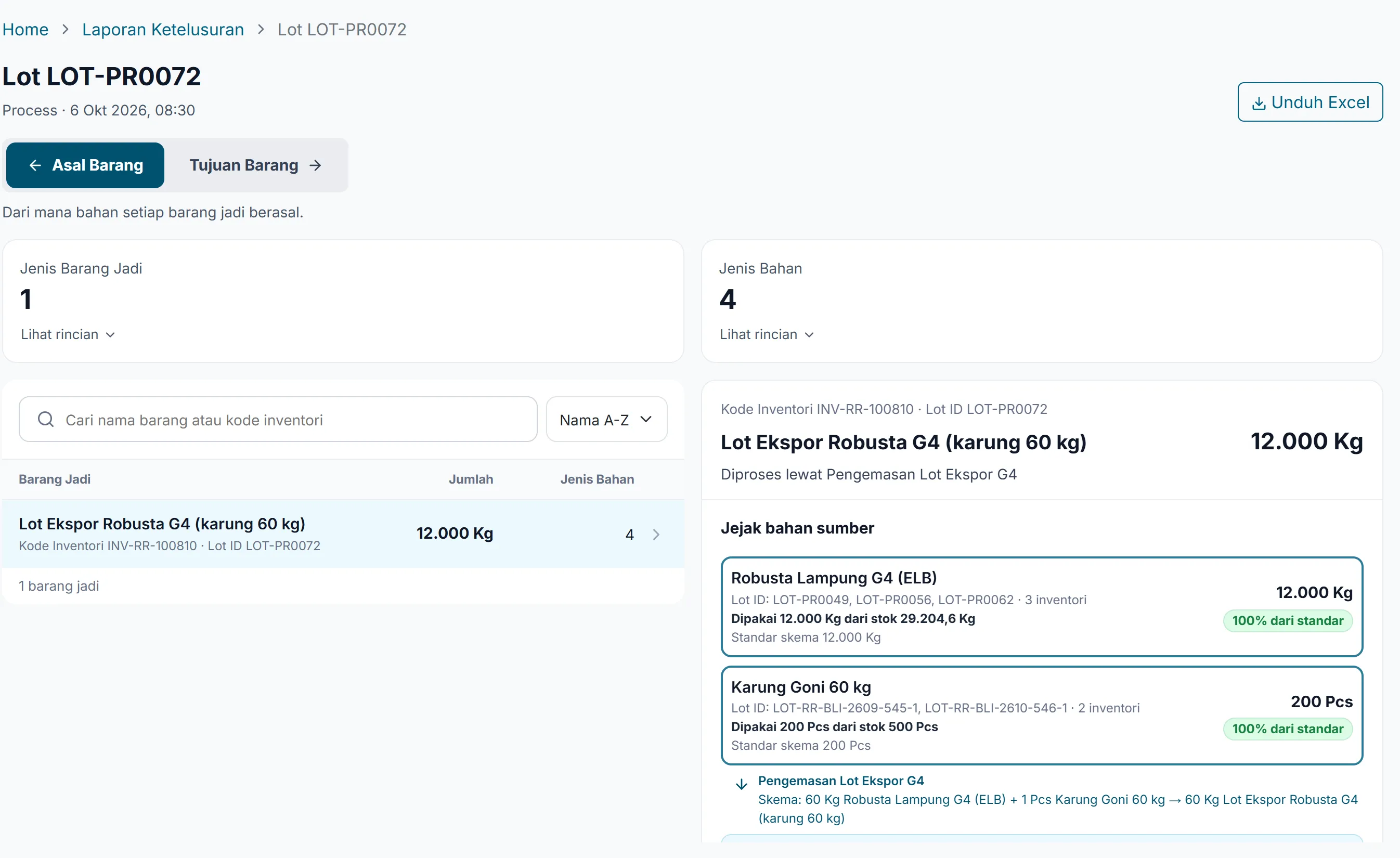Focus the Cari nama barang search field
This screenshot has height=858, width=1400.
pyautogui.click(x=278, y=419)
